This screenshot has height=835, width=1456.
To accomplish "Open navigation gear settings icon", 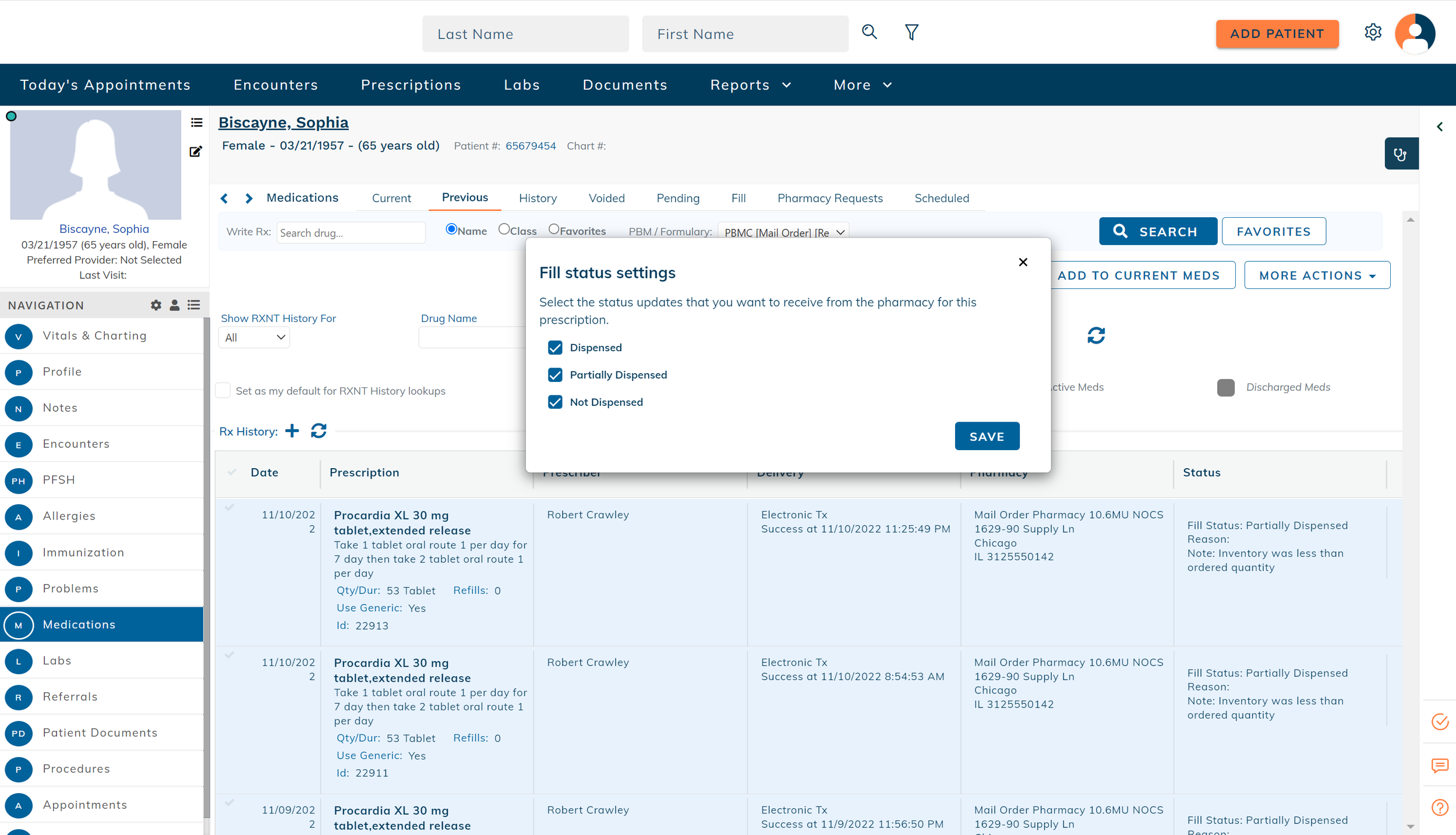I will [x=156, y=305].
